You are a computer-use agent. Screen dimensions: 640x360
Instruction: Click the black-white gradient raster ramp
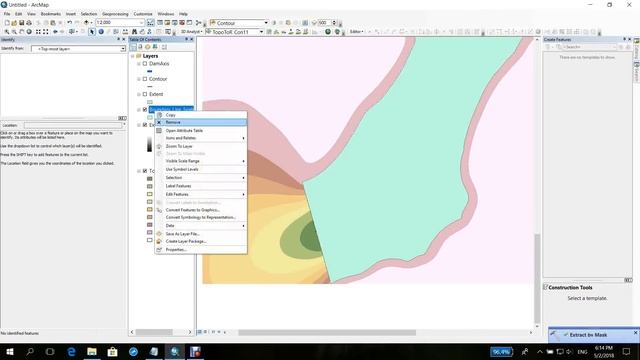pos(149,144)
